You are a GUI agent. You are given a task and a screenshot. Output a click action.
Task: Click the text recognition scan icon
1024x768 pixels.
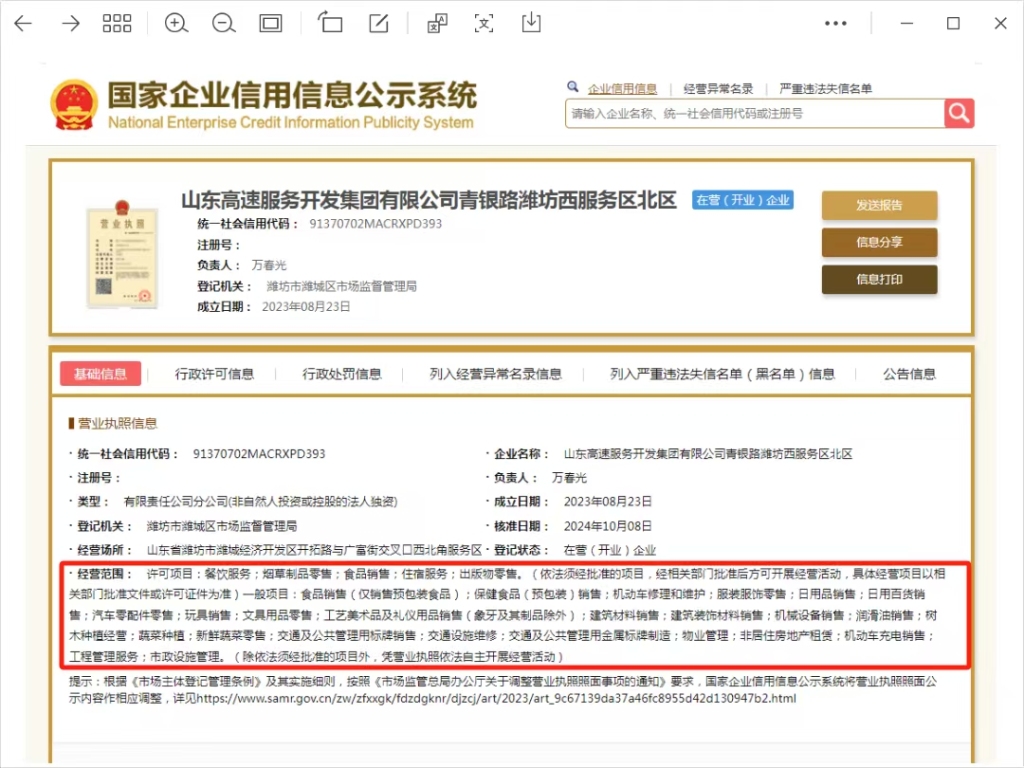(x=484, y=24)
